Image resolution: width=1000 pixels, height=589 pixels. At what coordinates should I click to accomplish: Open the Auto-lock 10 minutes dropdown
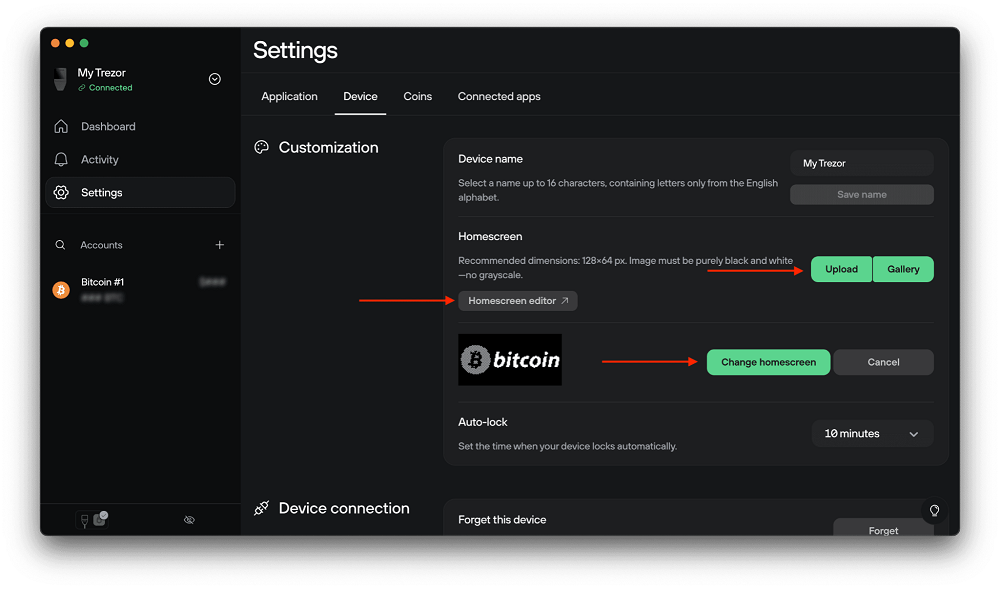pyautogui.click(x=872, y=433)
